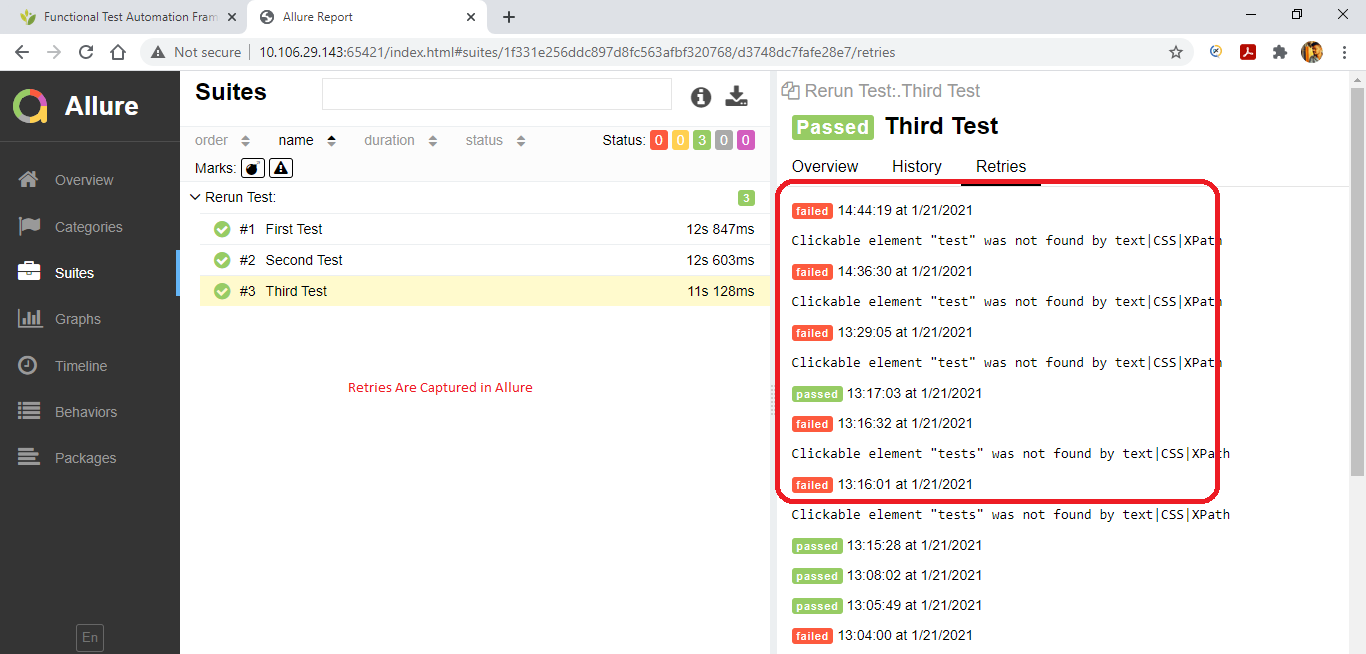Toggle failed status filter showing 0
Screen dimensions: 1366x654
click(x=659, y=140)
